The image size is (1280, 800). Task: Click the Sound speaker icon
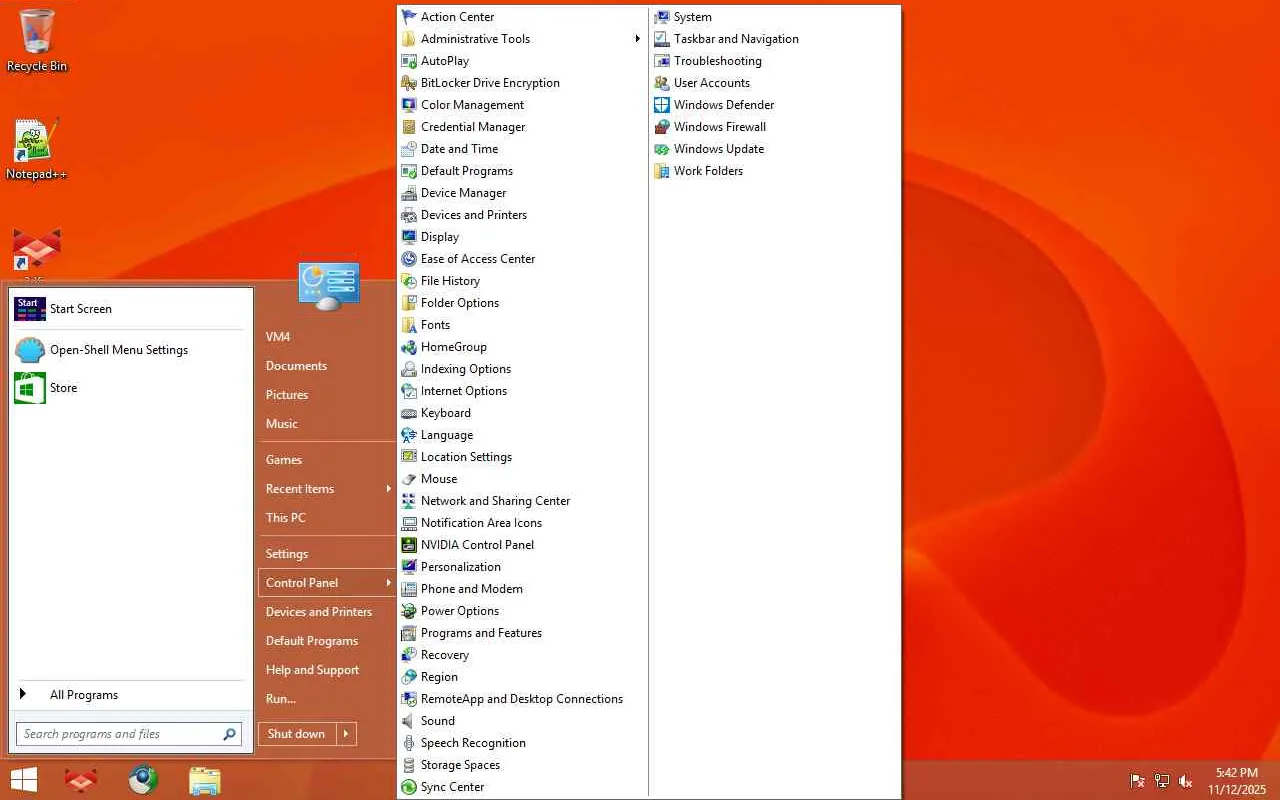[408, 721]
